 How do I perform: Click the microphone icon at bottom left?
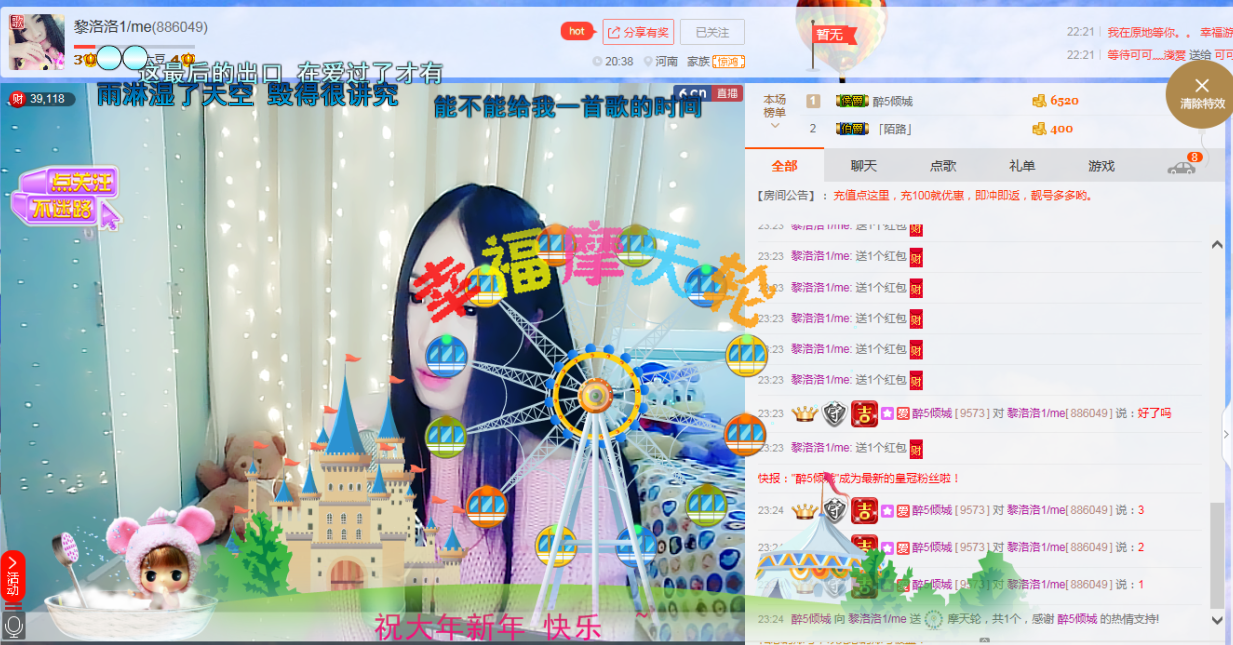tap(13, 625)
